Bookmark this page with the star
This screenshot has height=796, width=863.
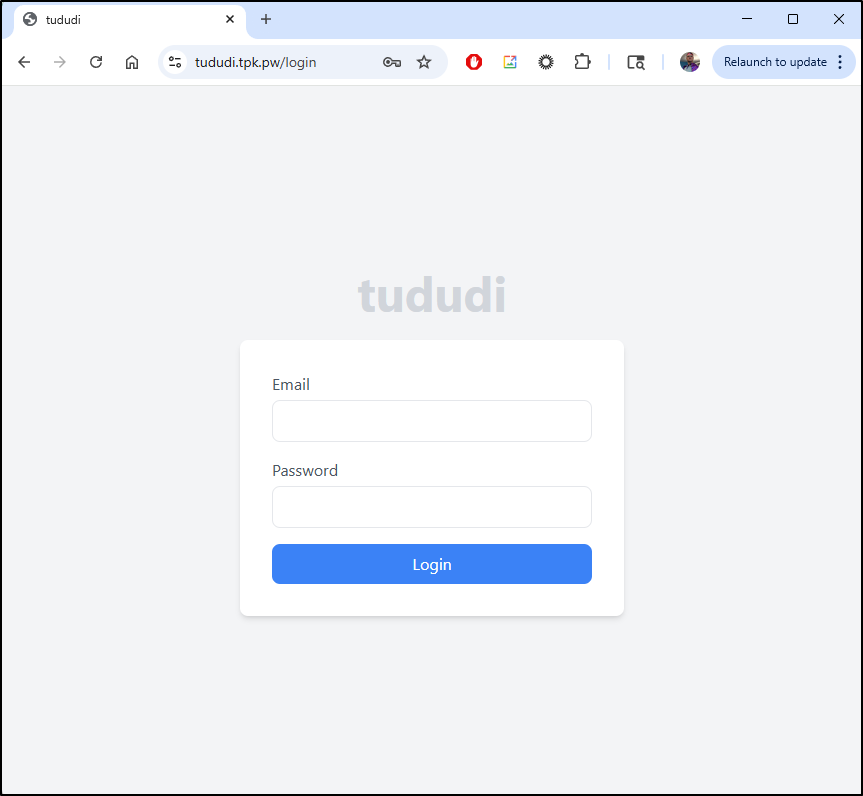pyautogui.click(x=423, y=62)
